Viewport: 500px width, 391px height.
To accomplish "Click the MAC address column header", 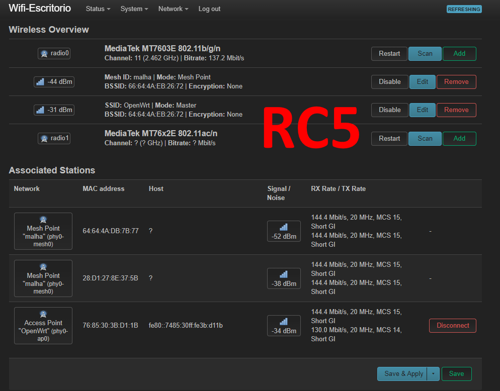I will click(x=103, y=189).
